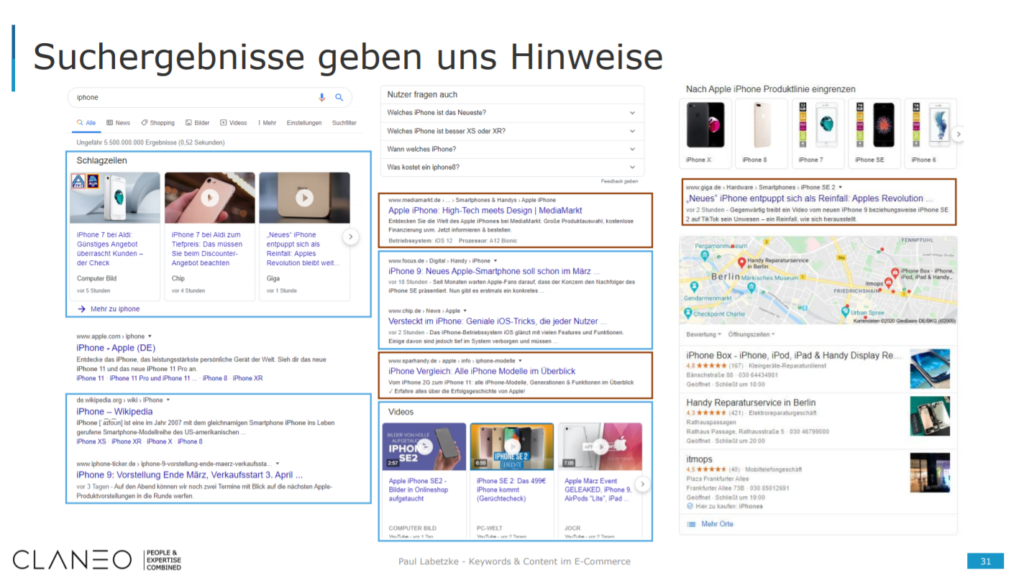Open iPhone – Wikipedia result
This screenshot has width=1024, height=575.
point(114,411)
